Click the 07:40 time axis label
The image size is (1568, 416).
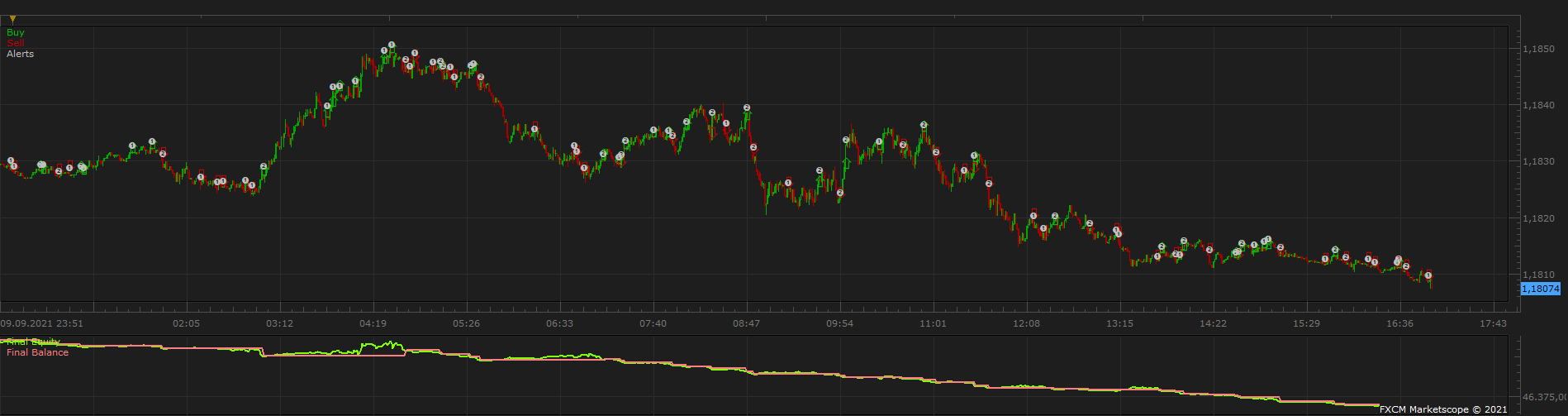coord(653,323)
